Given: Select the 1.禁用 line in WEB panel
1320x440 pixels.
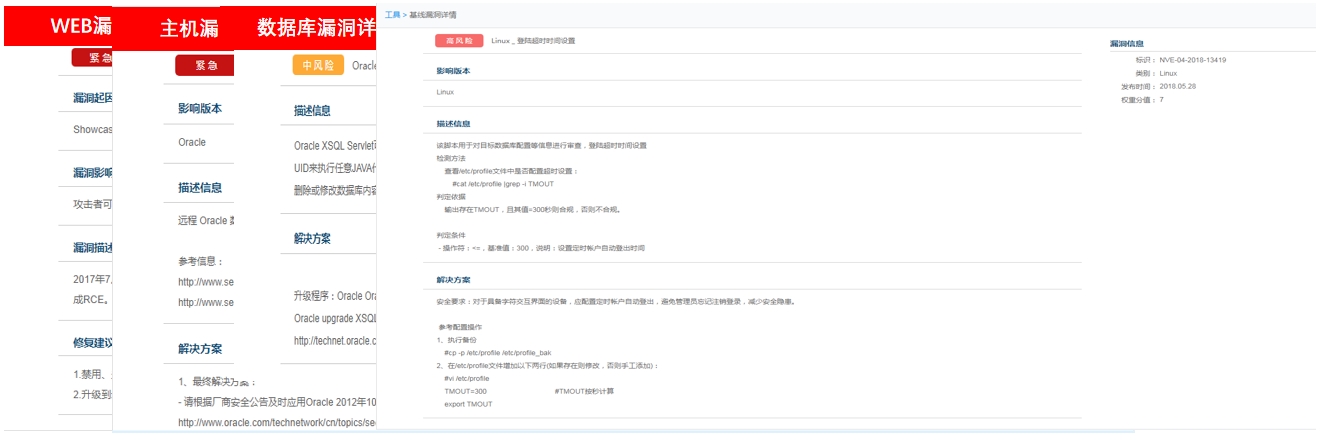Looking at the screenshot, I should click(92, 374).
